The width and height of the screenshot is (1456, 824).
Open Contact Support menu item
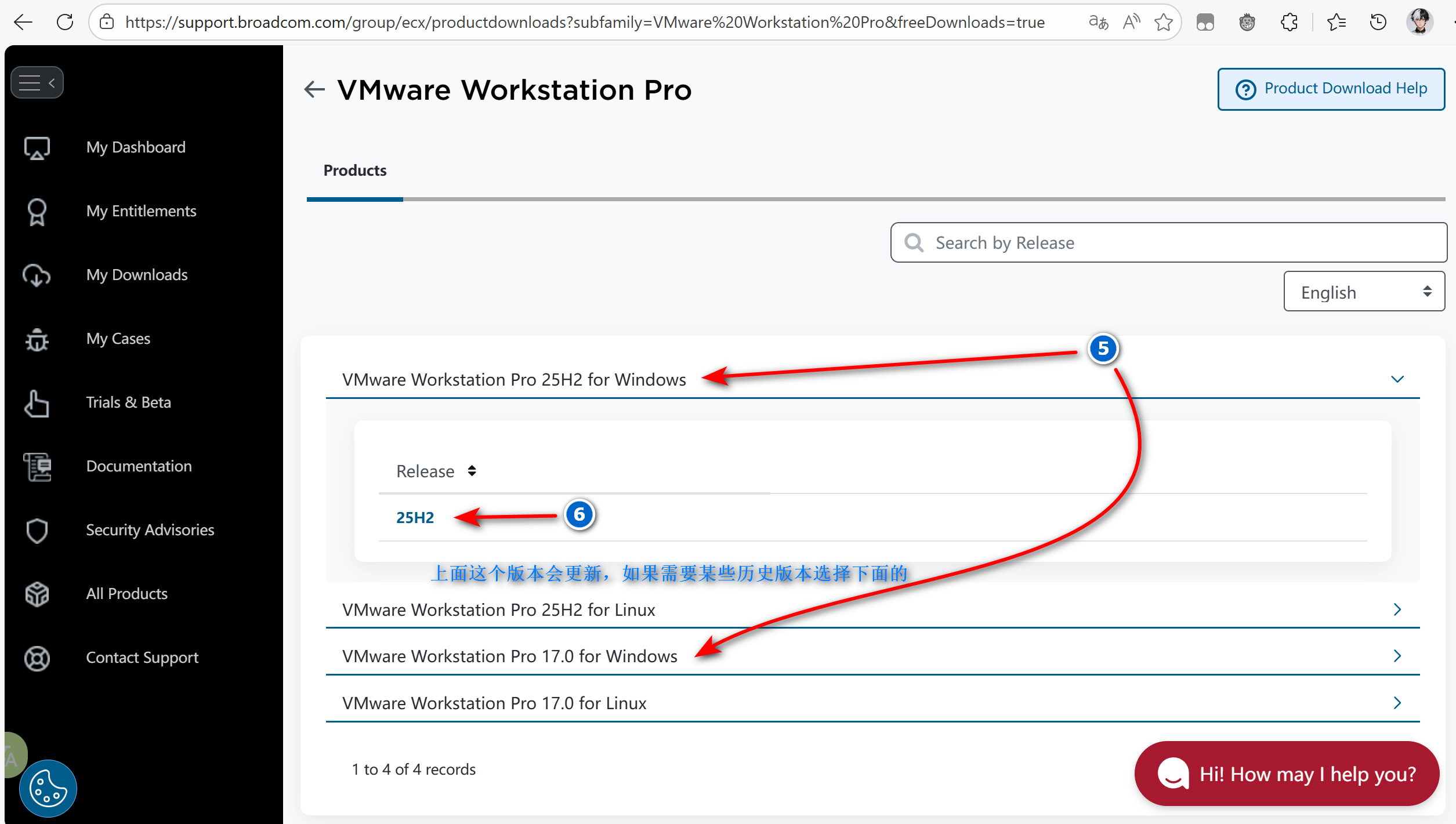(142, 658)
